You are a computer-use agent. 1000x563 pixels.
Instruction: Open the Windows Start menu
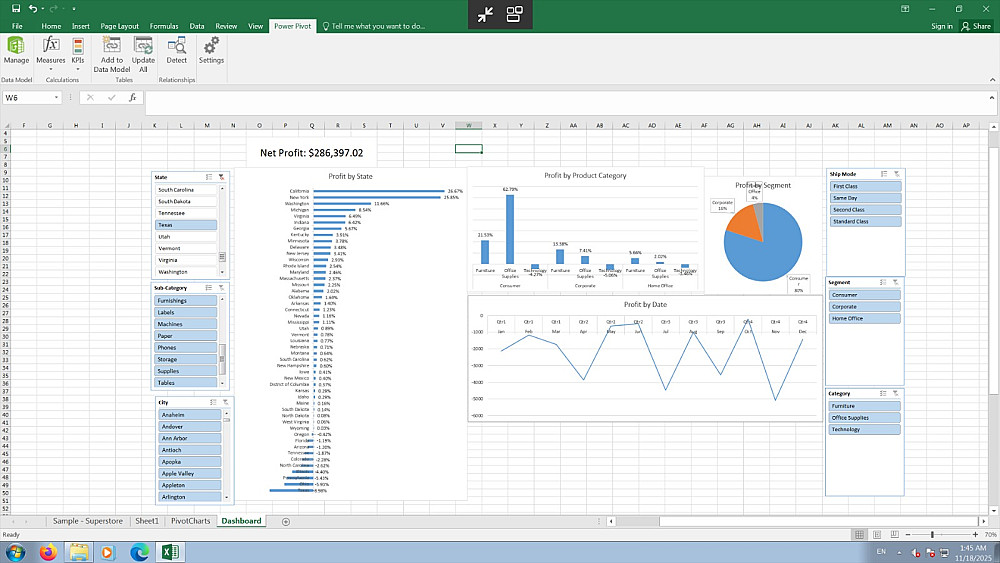point(15,552)
